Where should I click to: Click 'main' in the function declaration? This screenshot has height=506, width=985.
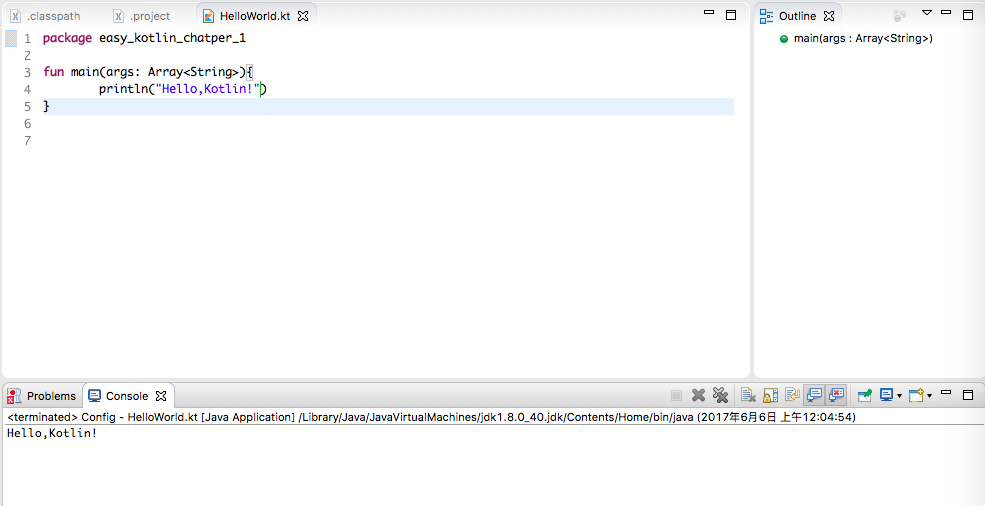[84, 72]
